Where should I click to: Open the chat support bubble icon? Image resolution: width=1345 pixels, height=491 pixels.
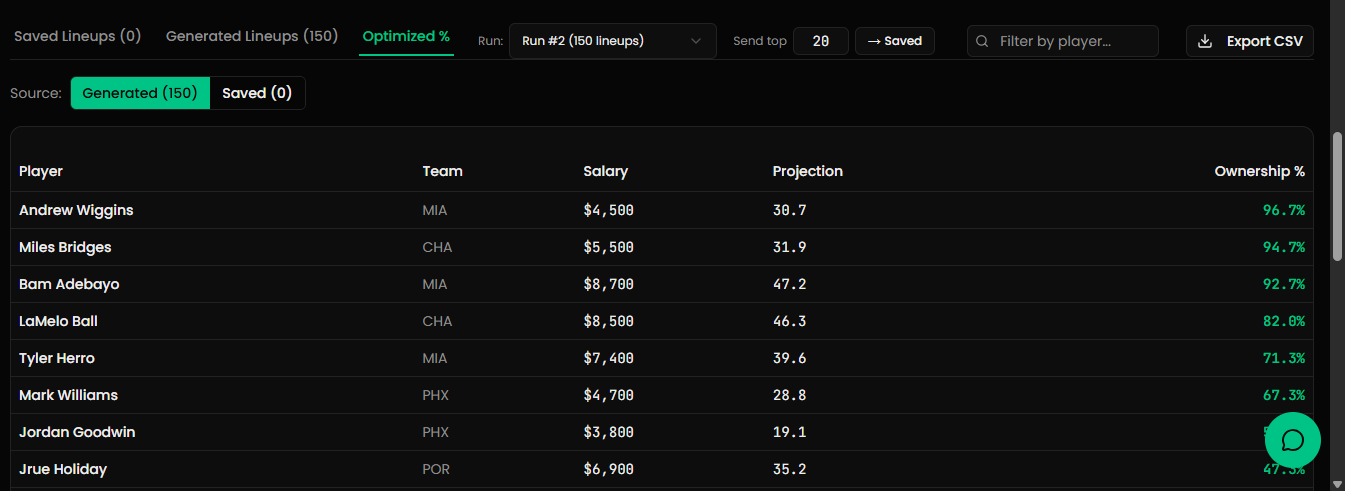pyautogui.click(x=1292, y=440)
